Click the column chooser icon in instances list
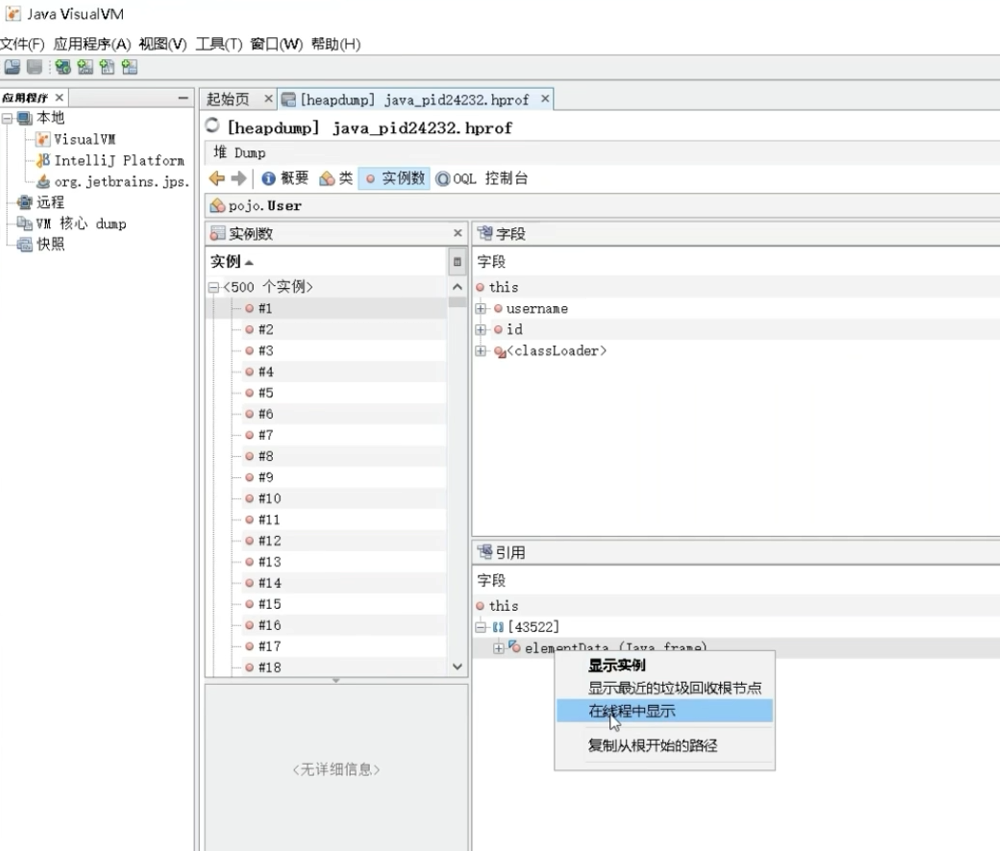 click(x=457, y=262)
